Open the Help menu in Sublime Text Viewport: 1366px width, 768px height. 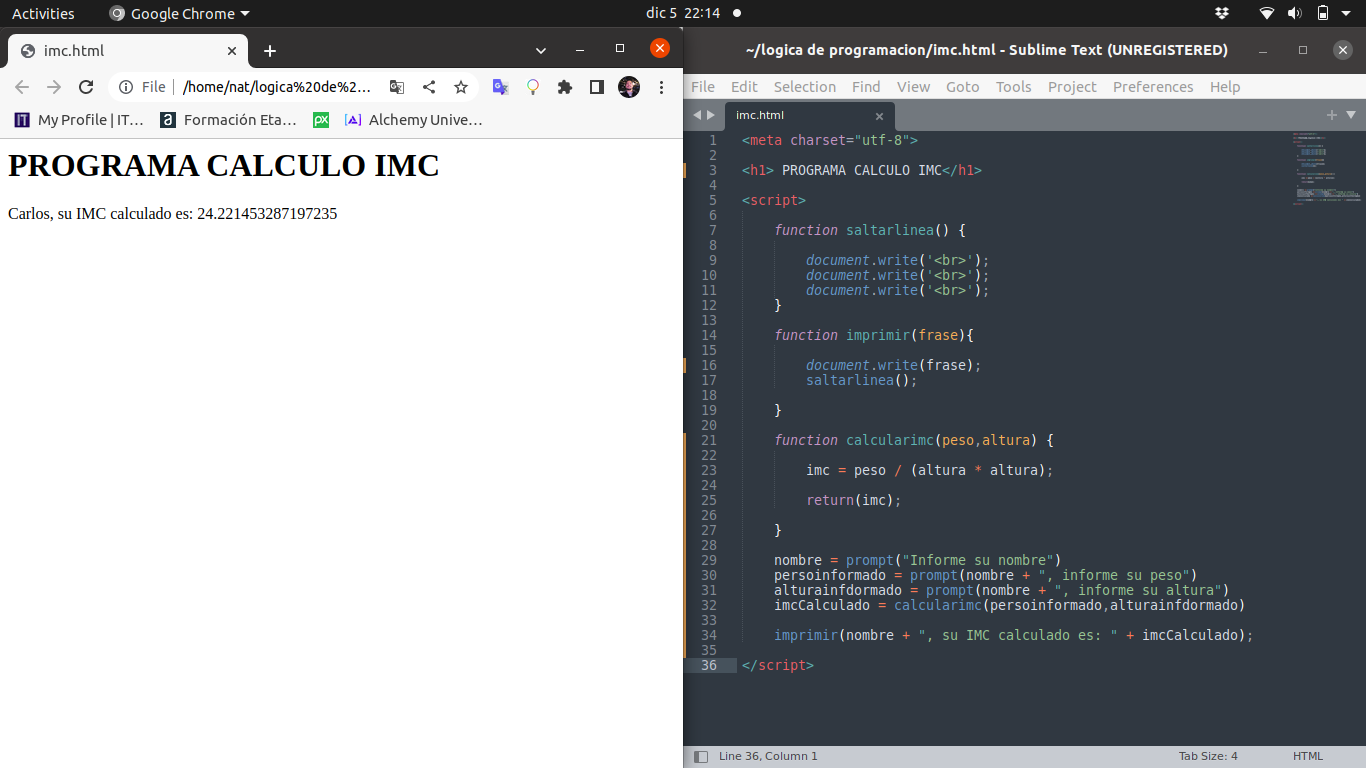point(1225,87)
